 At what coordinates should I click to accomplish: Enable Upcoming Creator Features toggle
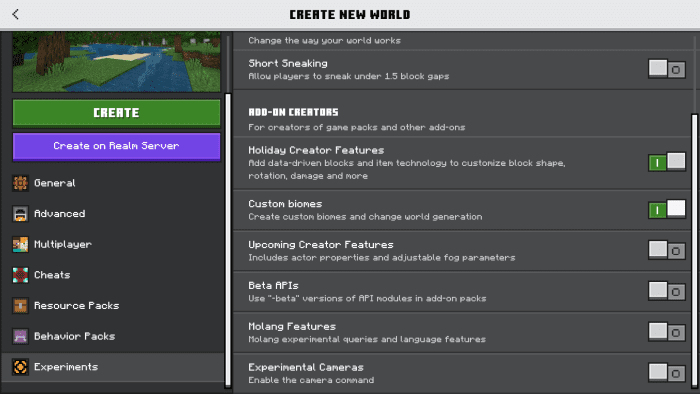coord(667,250)
